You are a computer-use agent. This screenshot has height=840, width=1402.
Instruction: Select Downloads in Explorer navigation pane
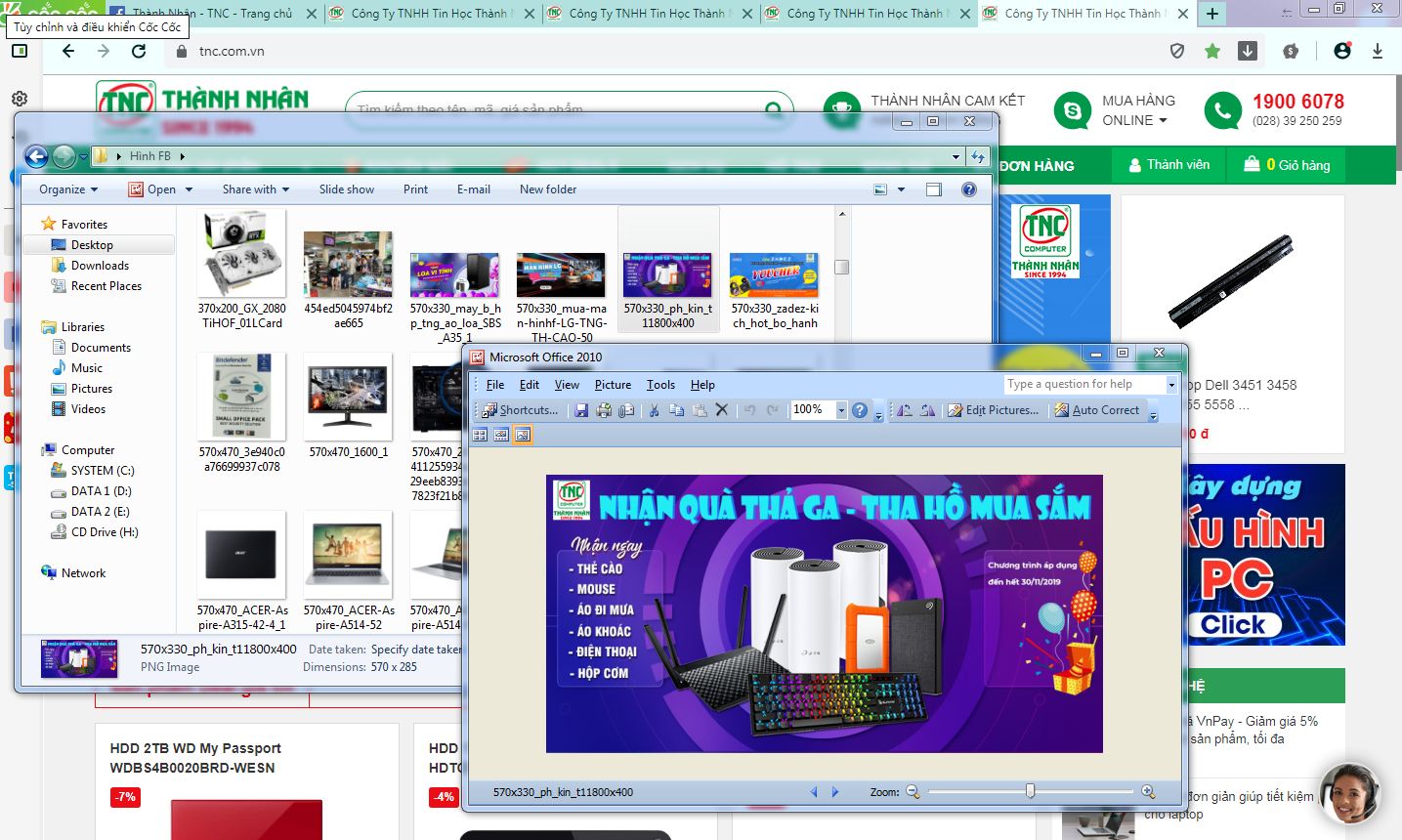click(x=100, y=266)
